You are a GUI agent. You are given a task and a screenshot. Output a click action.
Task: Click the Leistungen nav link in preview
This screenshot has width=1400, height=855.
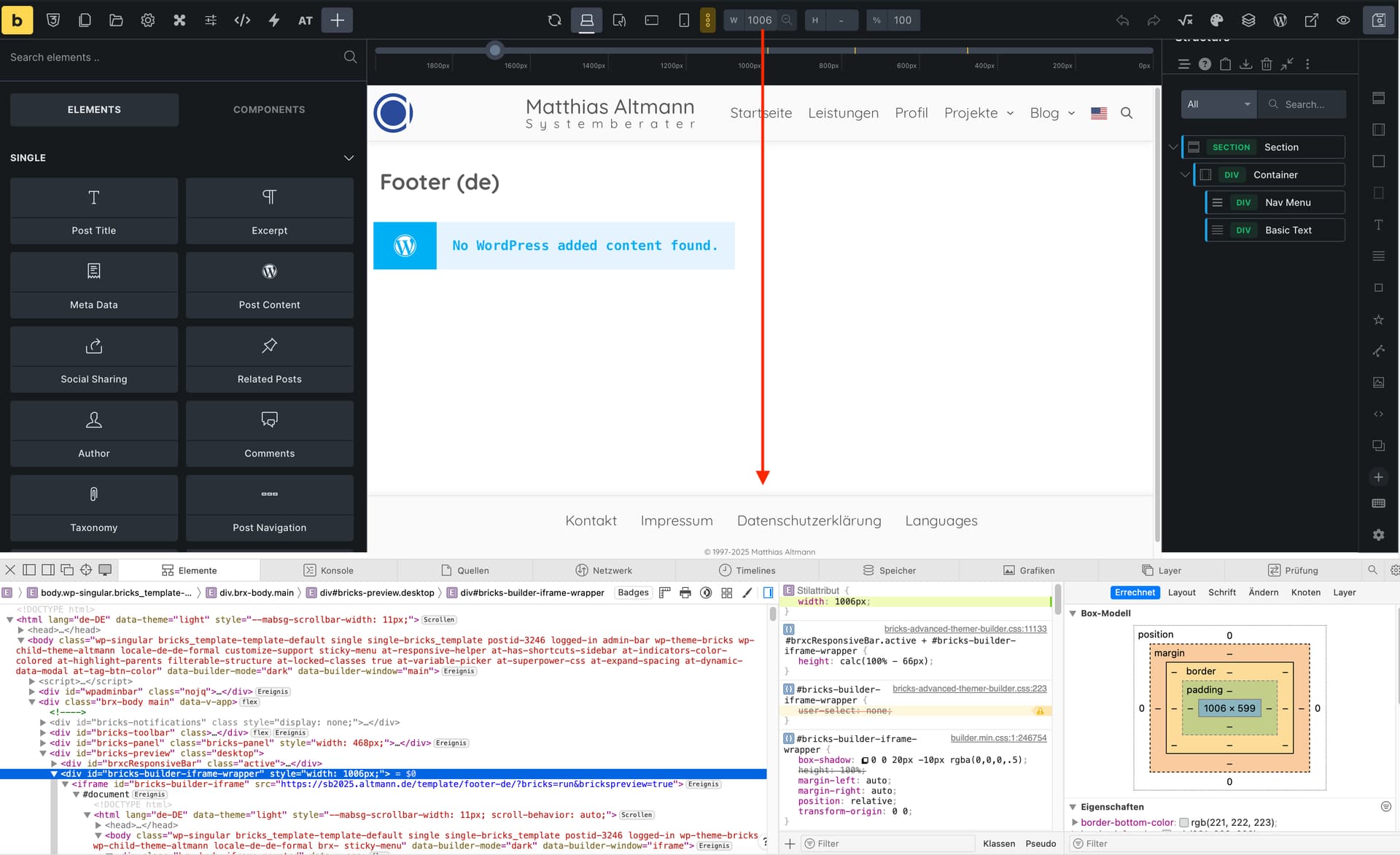tap(843, 113)
